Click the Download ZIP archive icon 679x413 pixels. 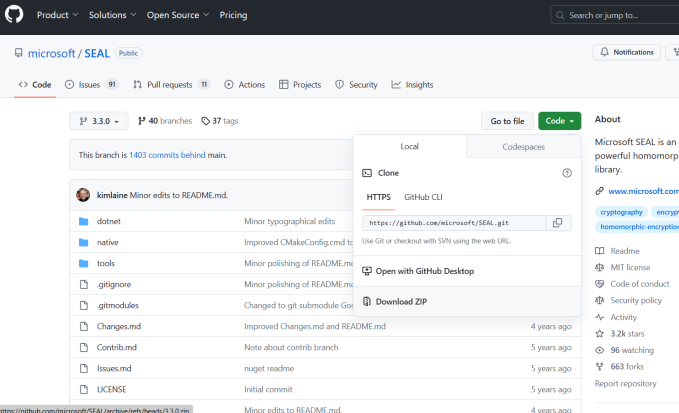[x=367, y=302]
